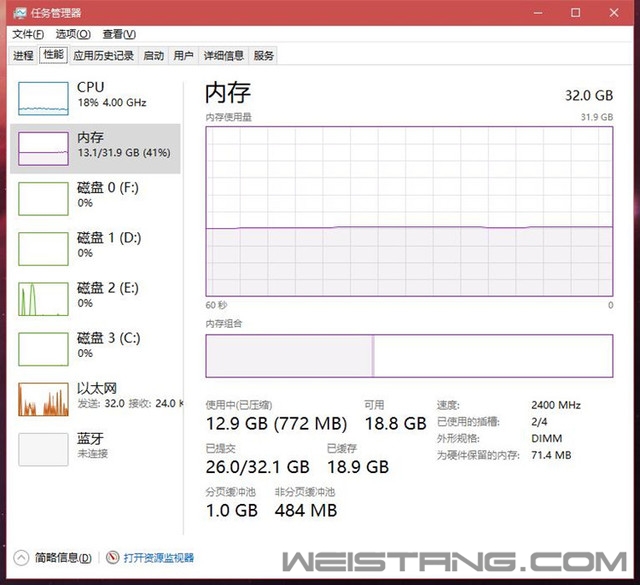640x585 pixels.
Task: Click the 26.0/32.1 GB committed value
Action: (258, 467)
